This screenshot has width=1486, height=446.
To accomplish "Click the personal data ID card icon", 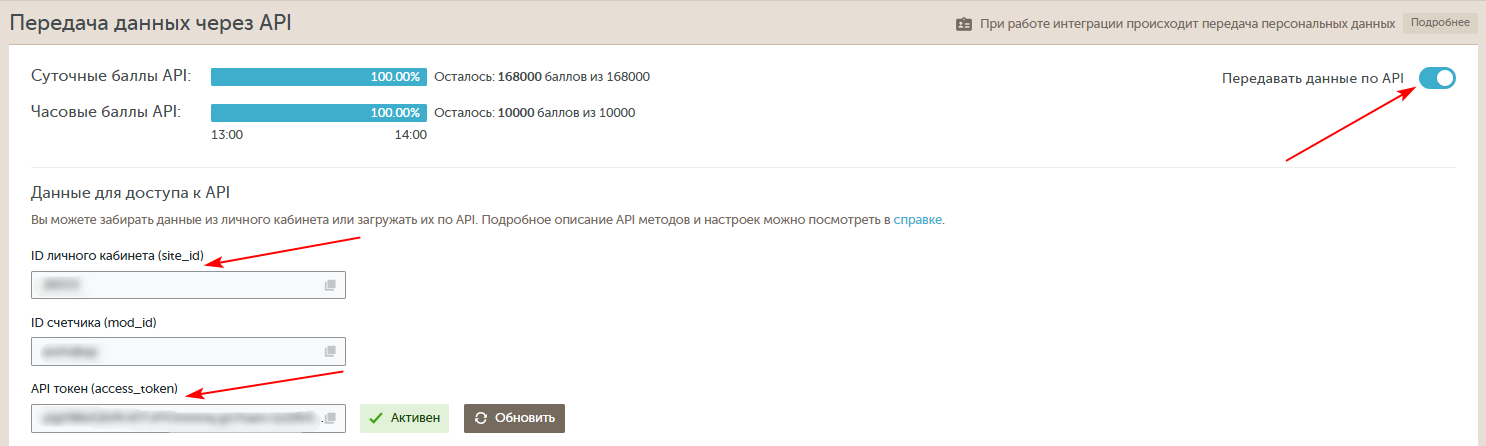I will 964,24.
